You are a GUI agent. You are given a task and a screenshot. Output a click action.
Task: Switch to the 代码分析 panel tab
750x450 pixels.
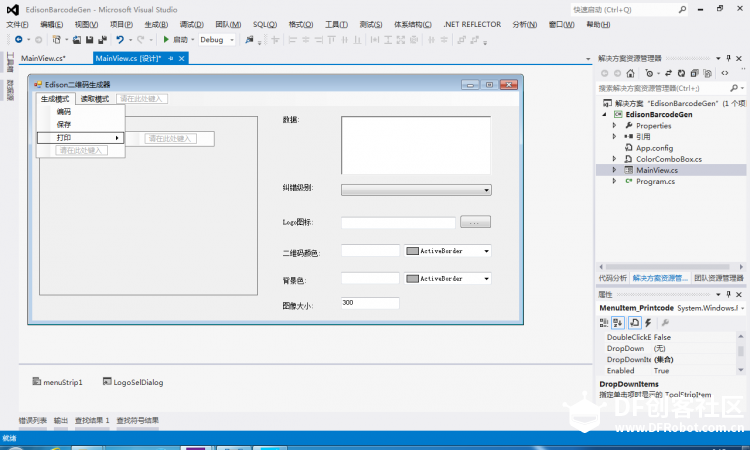612,278
